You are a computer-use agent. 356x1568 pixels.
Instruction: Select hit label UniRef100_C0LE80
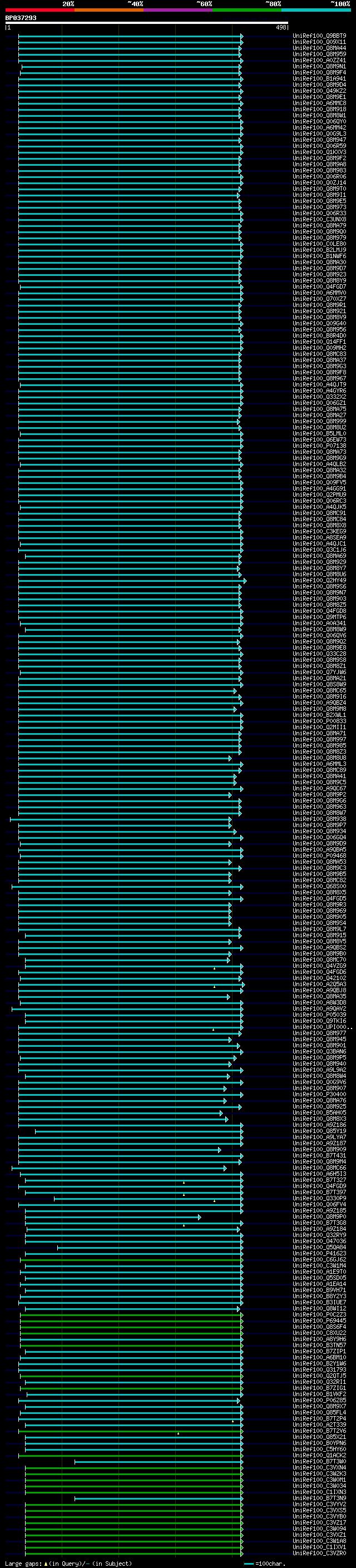tap(319, 244)
